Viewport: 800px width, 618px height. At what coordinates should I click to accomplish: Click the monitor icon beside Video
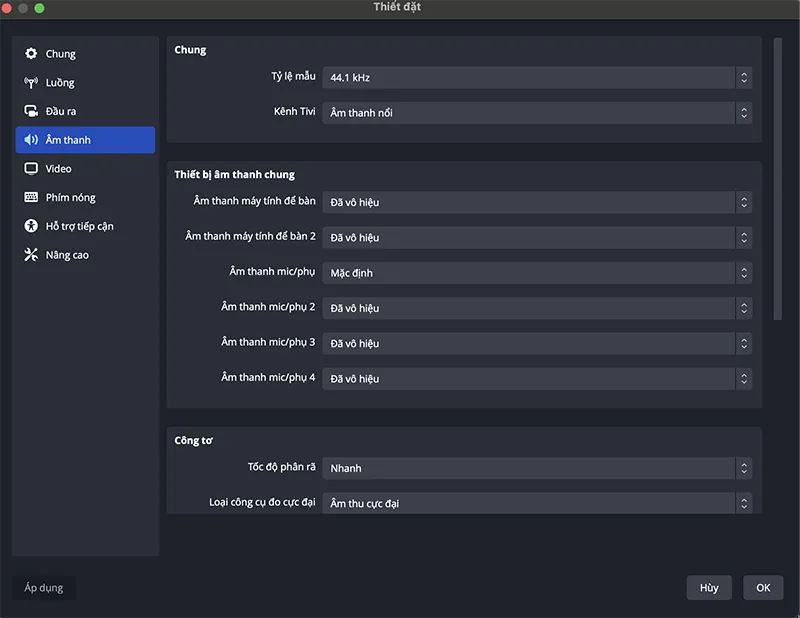31,169
